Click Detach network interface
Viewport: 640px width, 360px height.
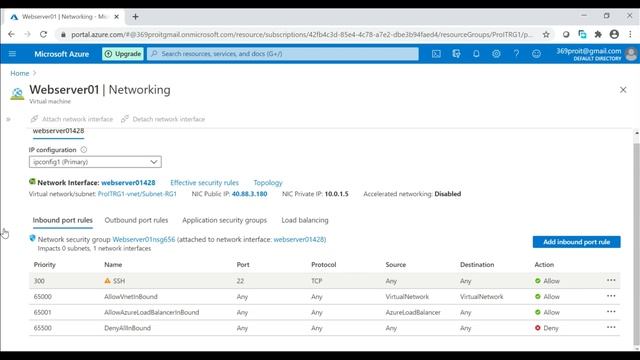(x=163, y=119)
